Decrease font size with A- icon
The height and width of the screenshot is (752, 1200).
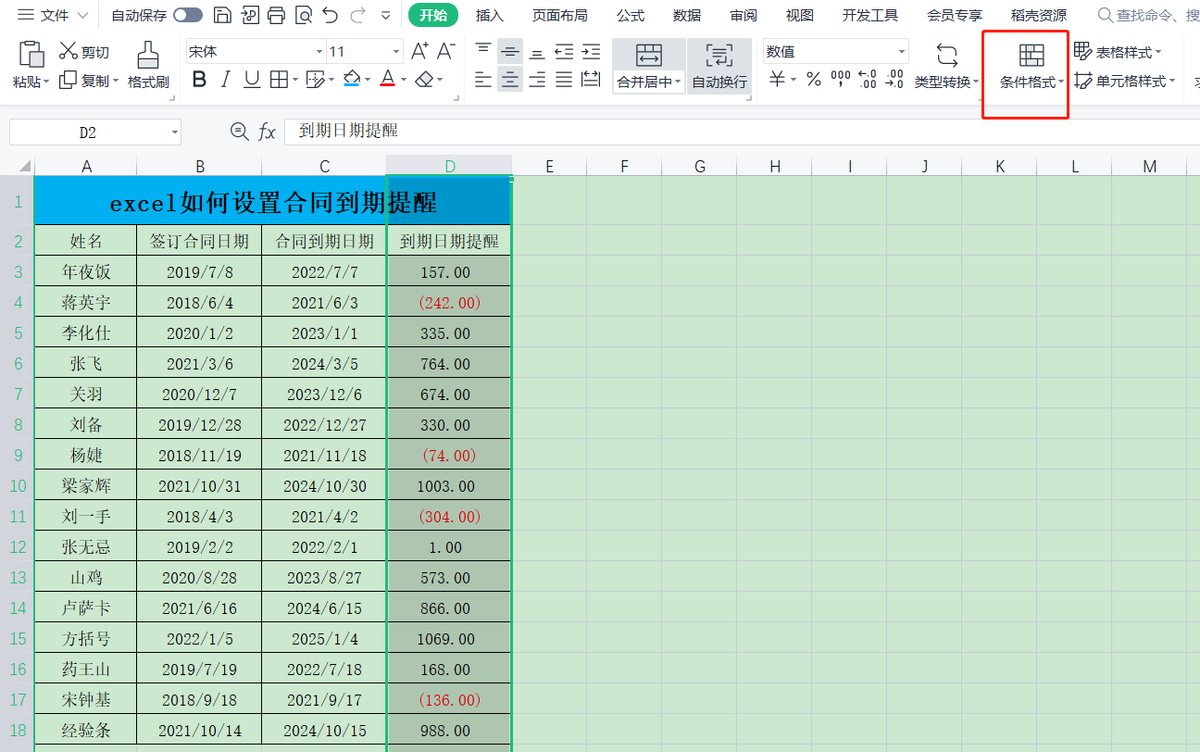(x=446, y=51)
